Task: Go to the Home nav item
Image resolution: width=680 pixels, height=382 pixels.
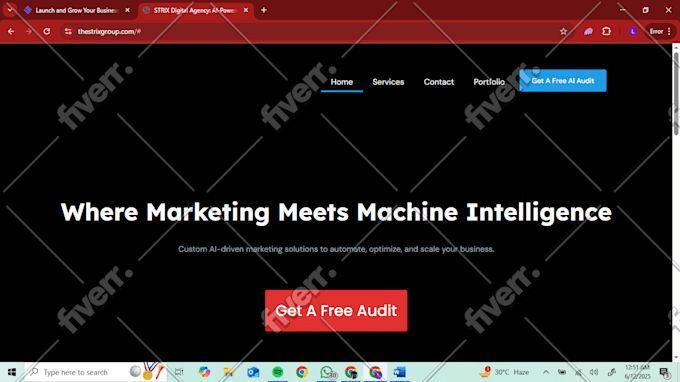Action: [x=342, y=82]
